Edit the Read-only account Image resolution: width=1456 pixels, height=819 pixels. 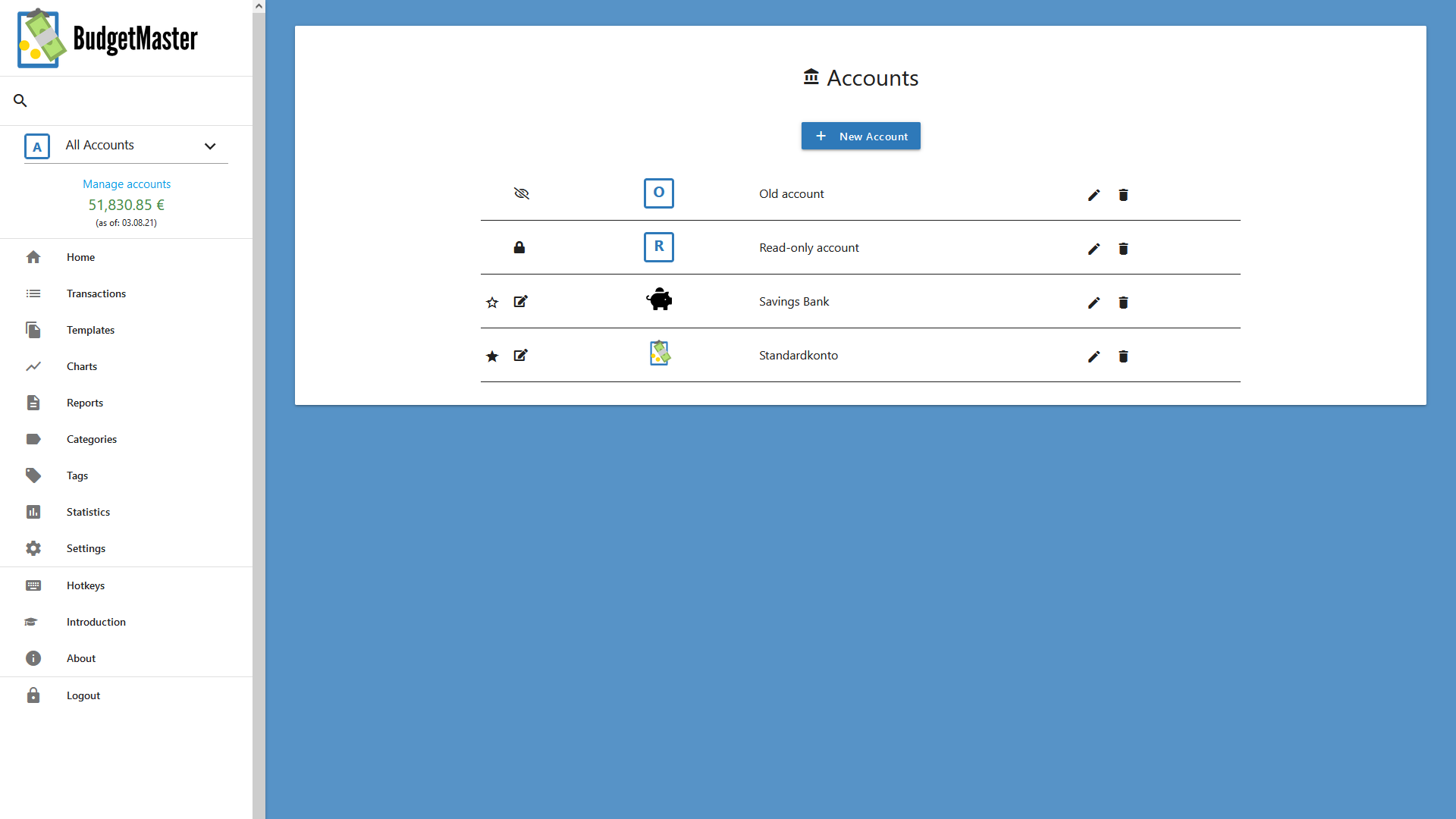tap(1094, 249)
